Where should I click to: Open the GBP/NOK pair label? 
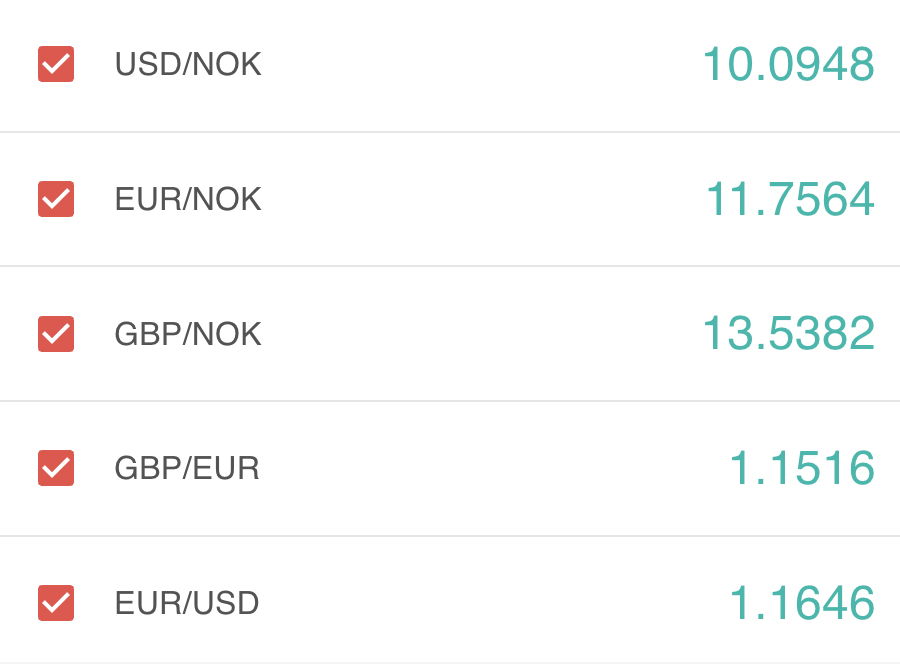pos(188,333)
